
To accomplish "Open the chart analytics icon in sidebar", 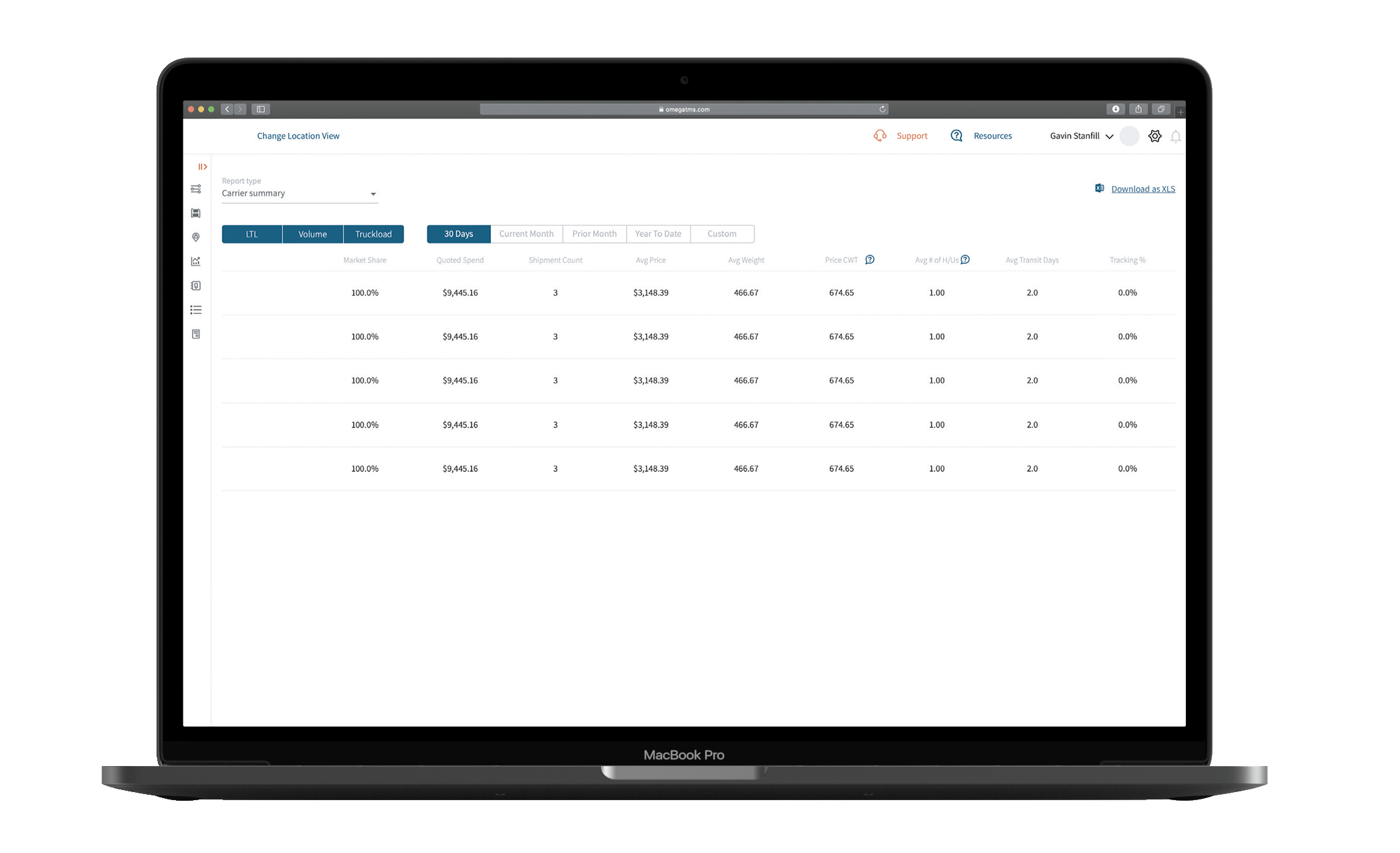I will [196, 262].
